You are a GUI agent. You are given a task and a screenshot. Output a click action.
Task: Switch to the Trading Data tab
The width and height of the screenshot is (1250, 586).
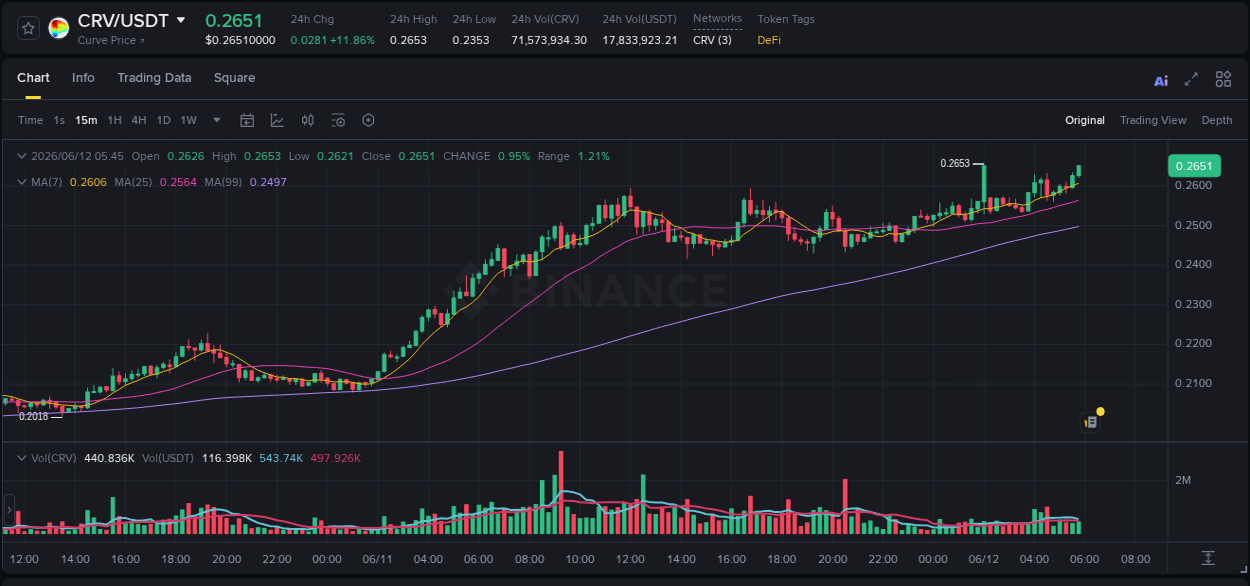154,78
